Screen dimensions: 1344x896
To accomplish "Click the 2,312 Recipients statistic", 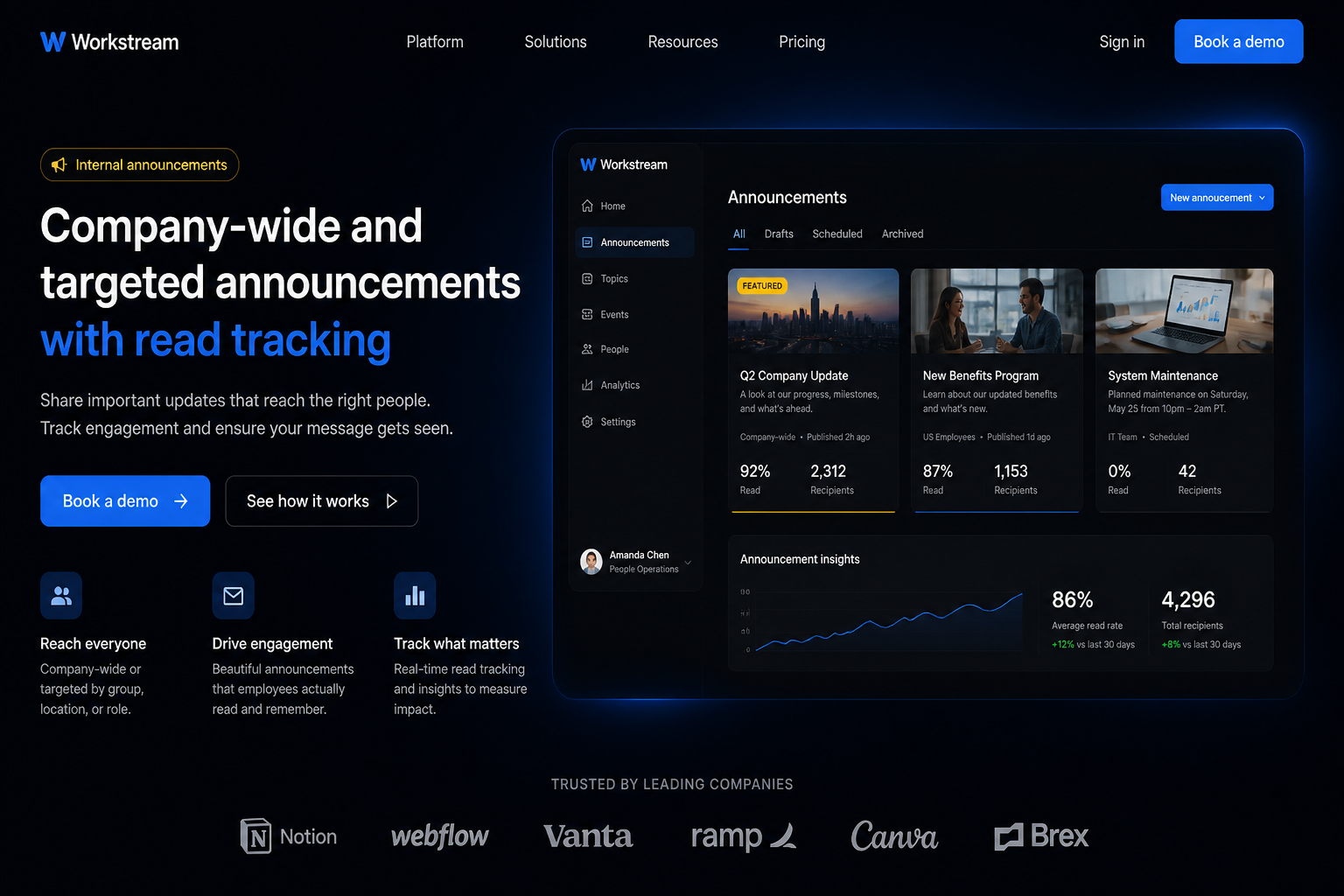I will point(831,479).
